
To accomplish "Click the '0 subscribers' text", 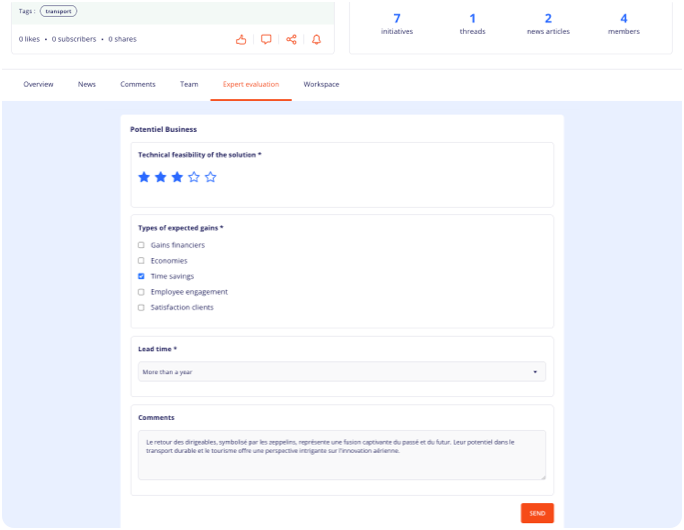I will [x=74, y=39].
